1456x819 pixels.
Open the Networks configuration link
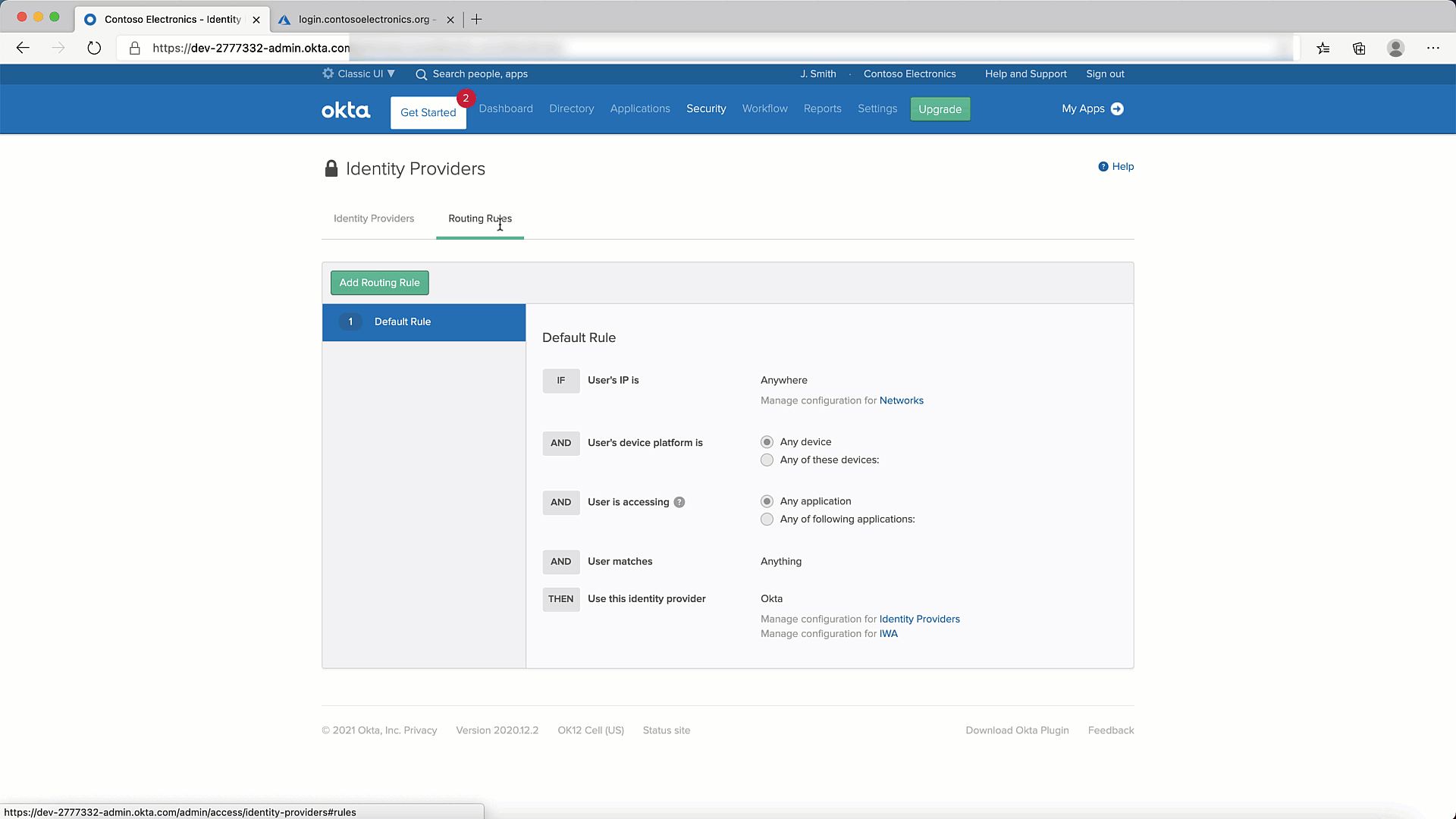(x=901, y=400)
